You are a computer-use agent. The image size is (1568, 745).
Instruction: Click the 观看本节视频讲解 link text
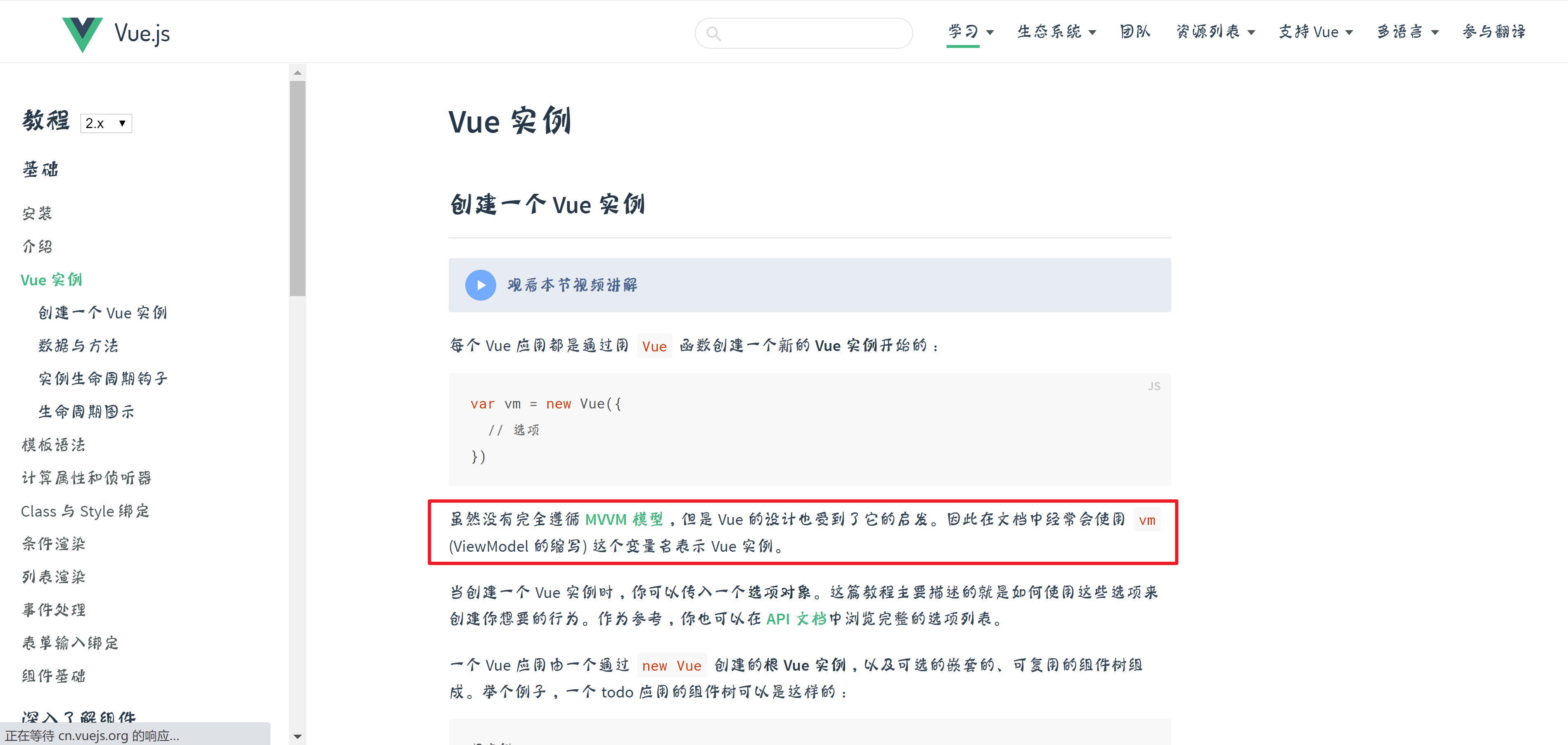(572, 285)
